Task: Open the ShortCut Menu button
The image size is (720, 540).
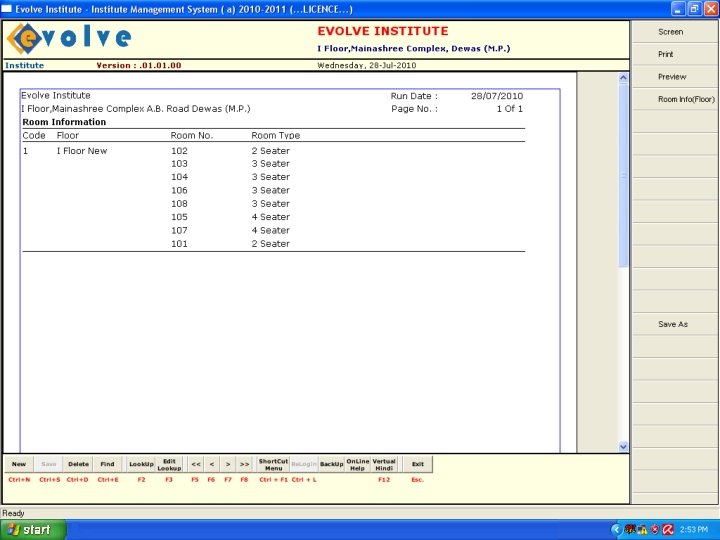Action: click(273, 464)
